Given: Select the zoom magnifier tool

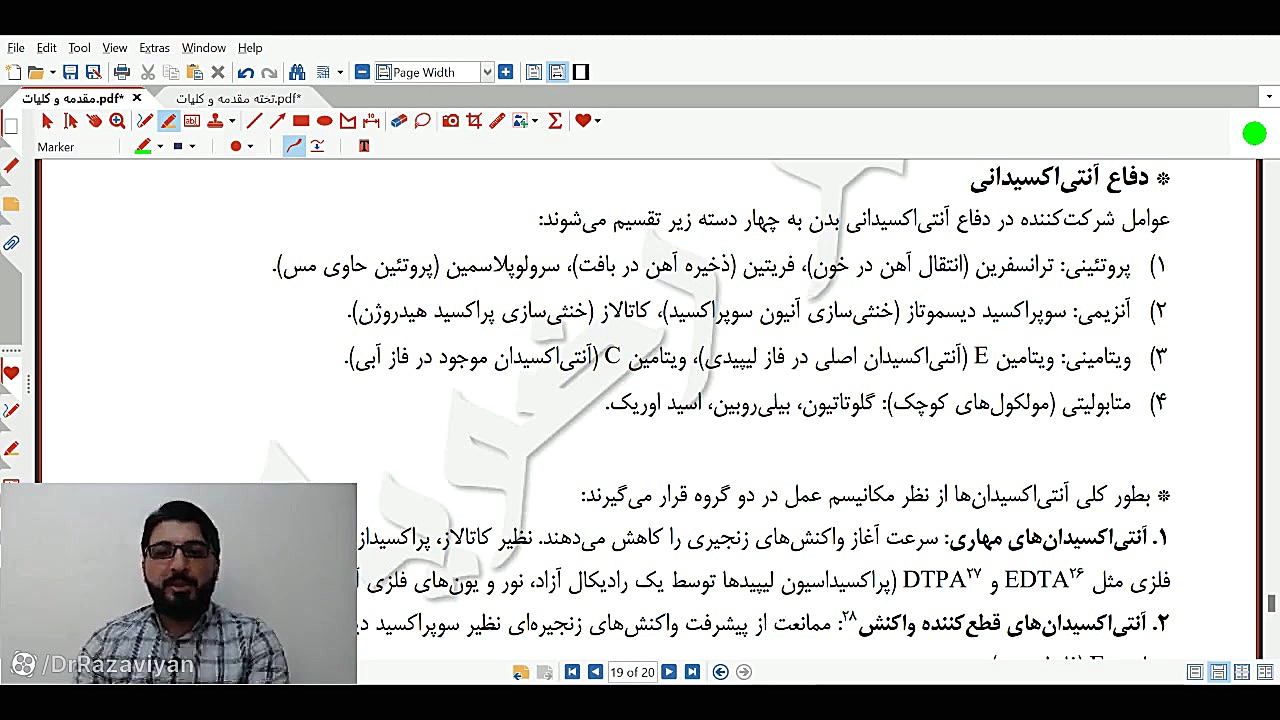Looking at the screenshot, I should click(117, 121).
